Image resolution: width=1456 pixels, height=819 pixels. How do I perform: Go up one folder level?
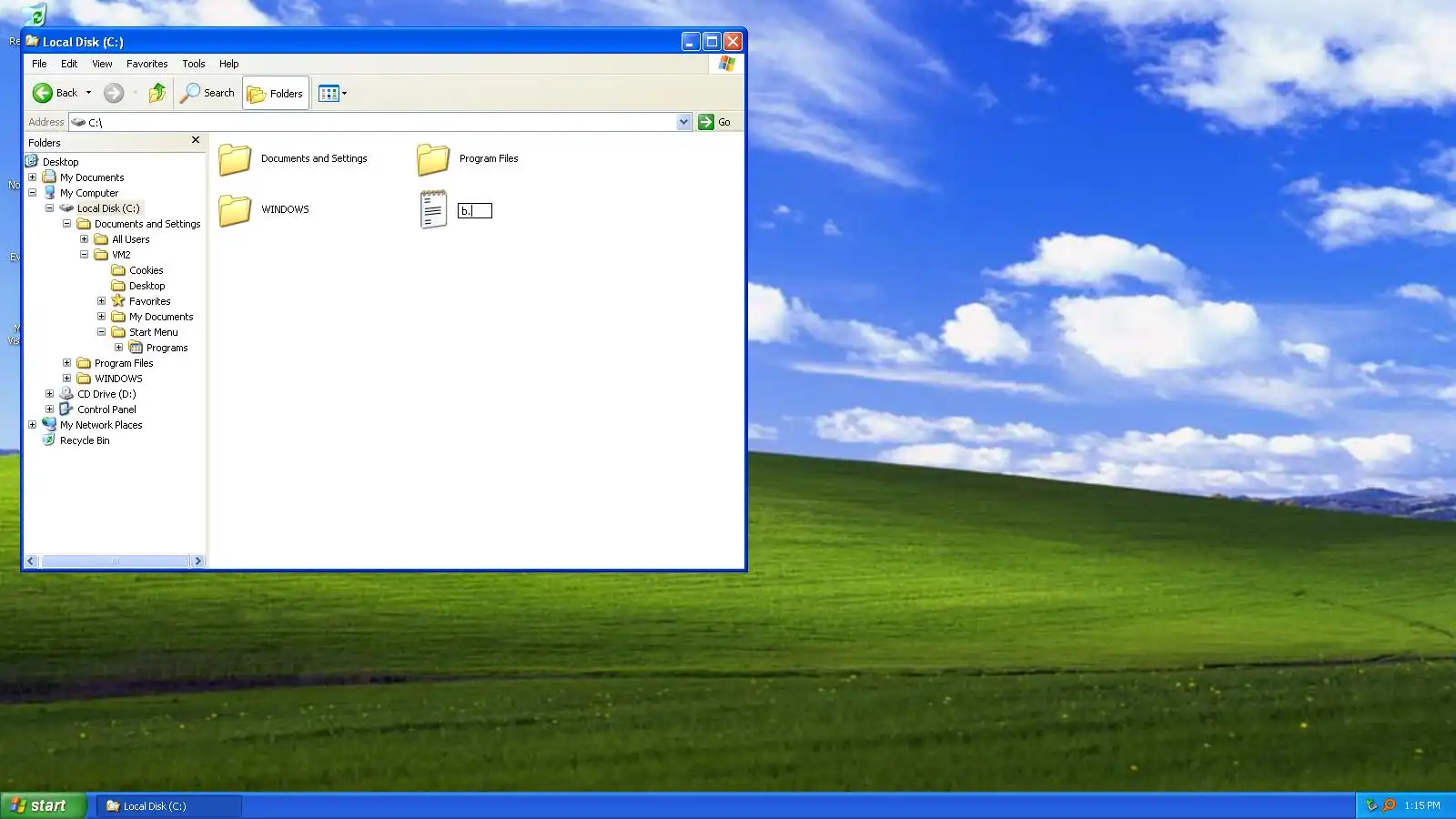[157, 93]
